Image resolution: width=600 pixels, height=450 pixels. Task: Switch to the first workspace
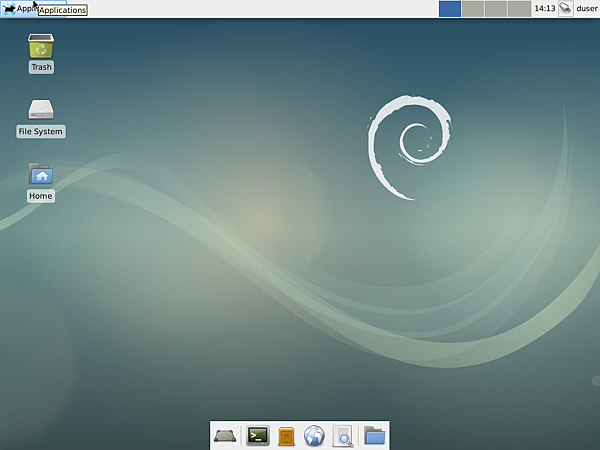click(x=450, y=9)
